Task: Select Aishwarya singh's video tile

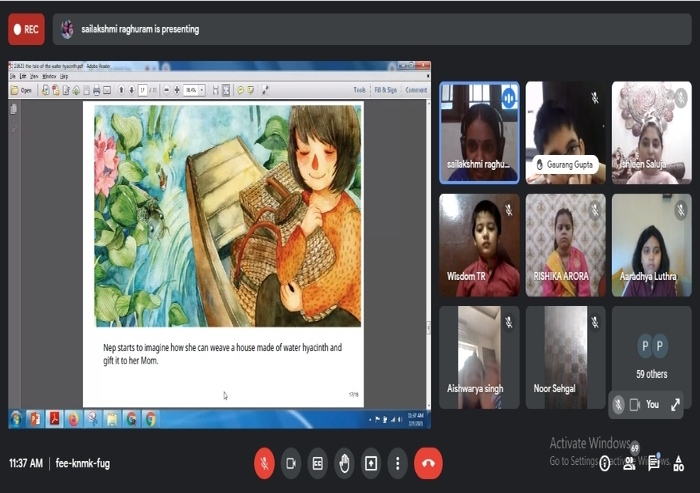Action: [479, 358]
